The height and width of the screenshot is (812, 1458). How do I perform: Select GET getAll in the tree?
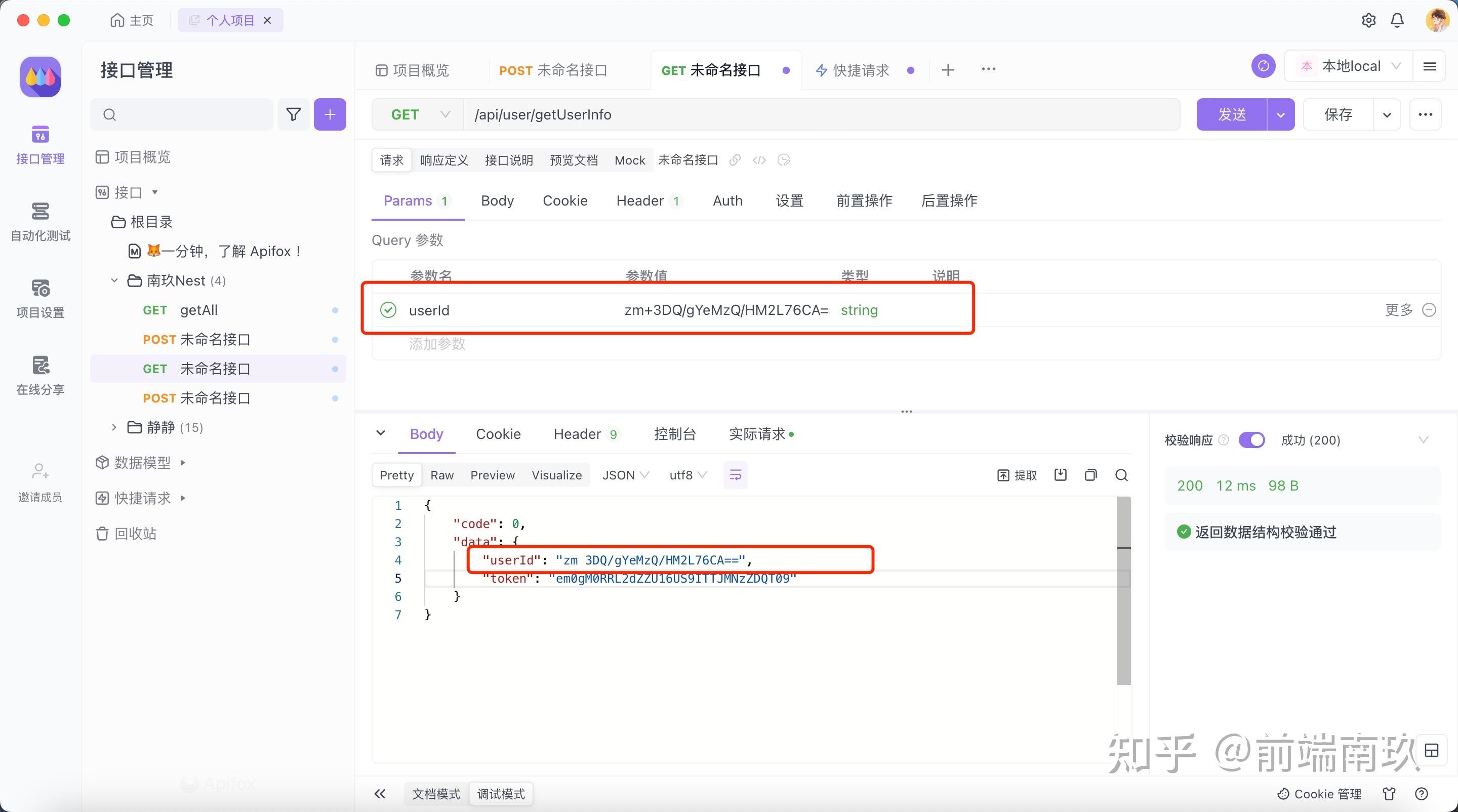point(218,310)
